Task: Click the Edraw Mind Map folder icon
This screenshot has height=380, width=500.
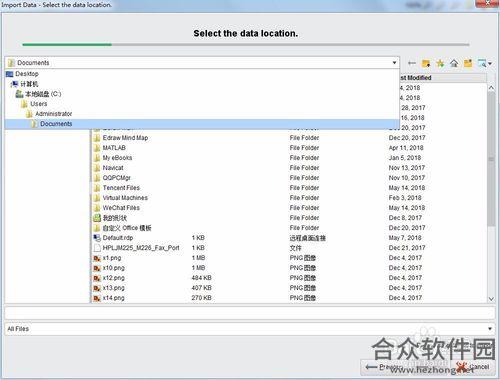Action: (x=97, y=138)
